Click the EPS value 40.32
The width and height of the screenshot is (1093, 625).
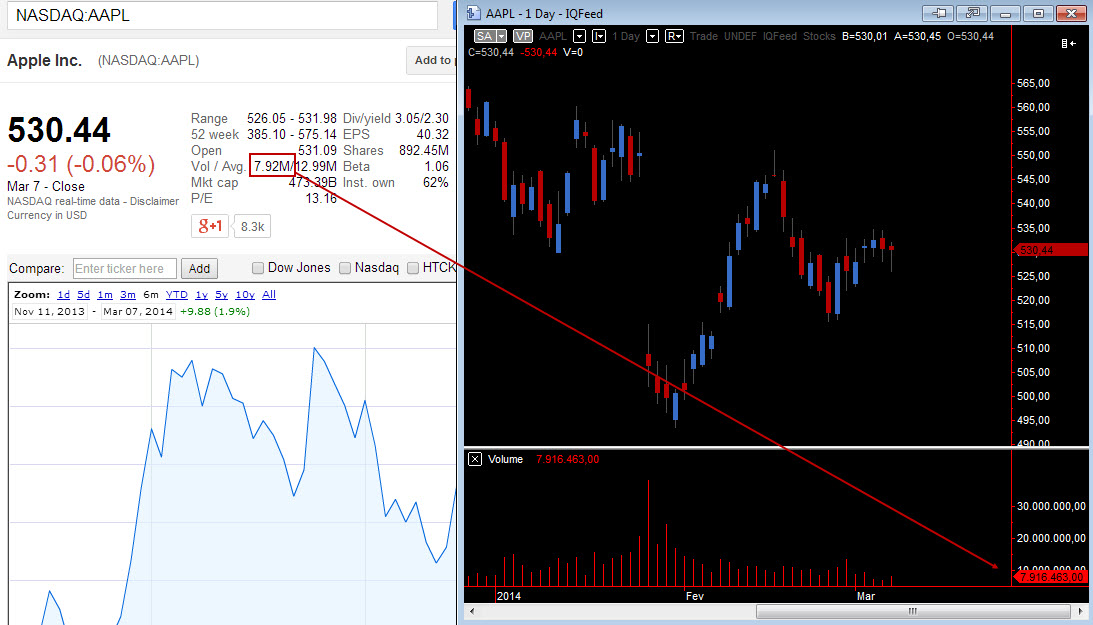[x=432, y=134]
